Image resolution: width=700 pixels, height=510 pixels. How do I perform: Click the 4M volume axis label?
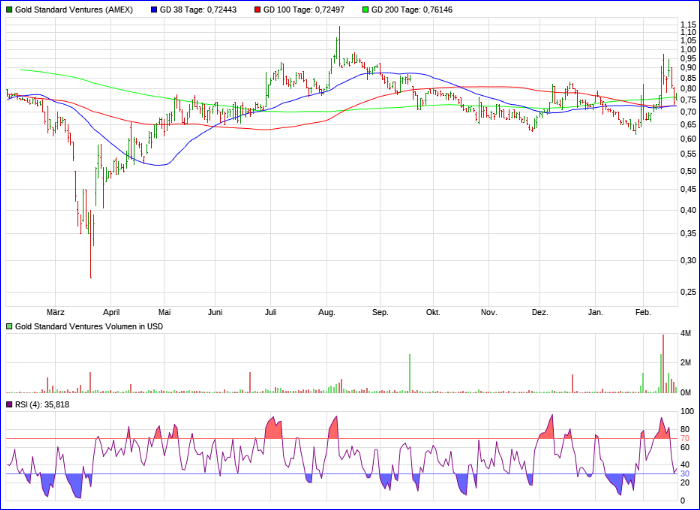[686, 333]
